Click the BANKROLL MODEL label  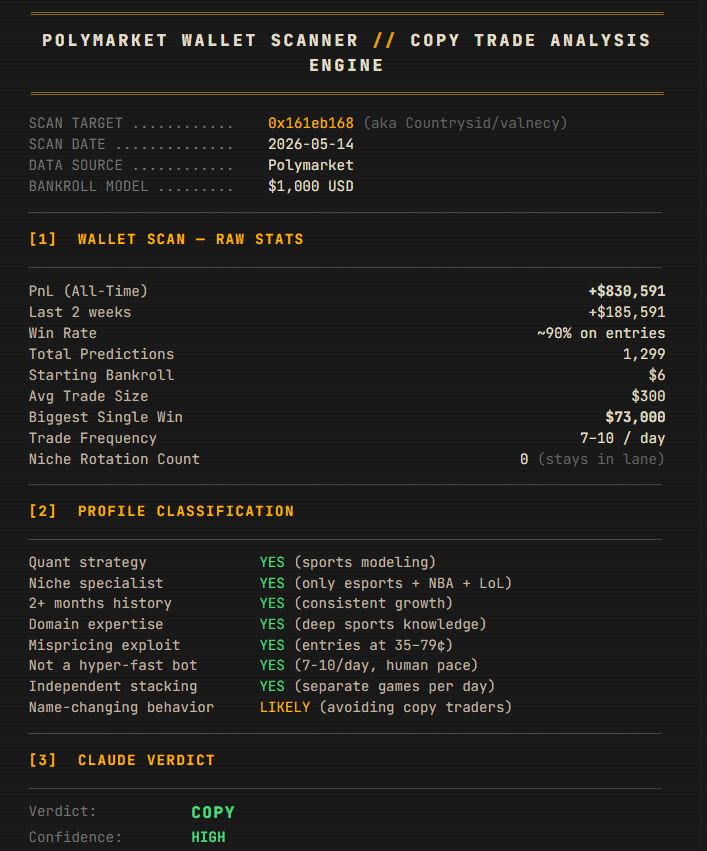[88, 186]
